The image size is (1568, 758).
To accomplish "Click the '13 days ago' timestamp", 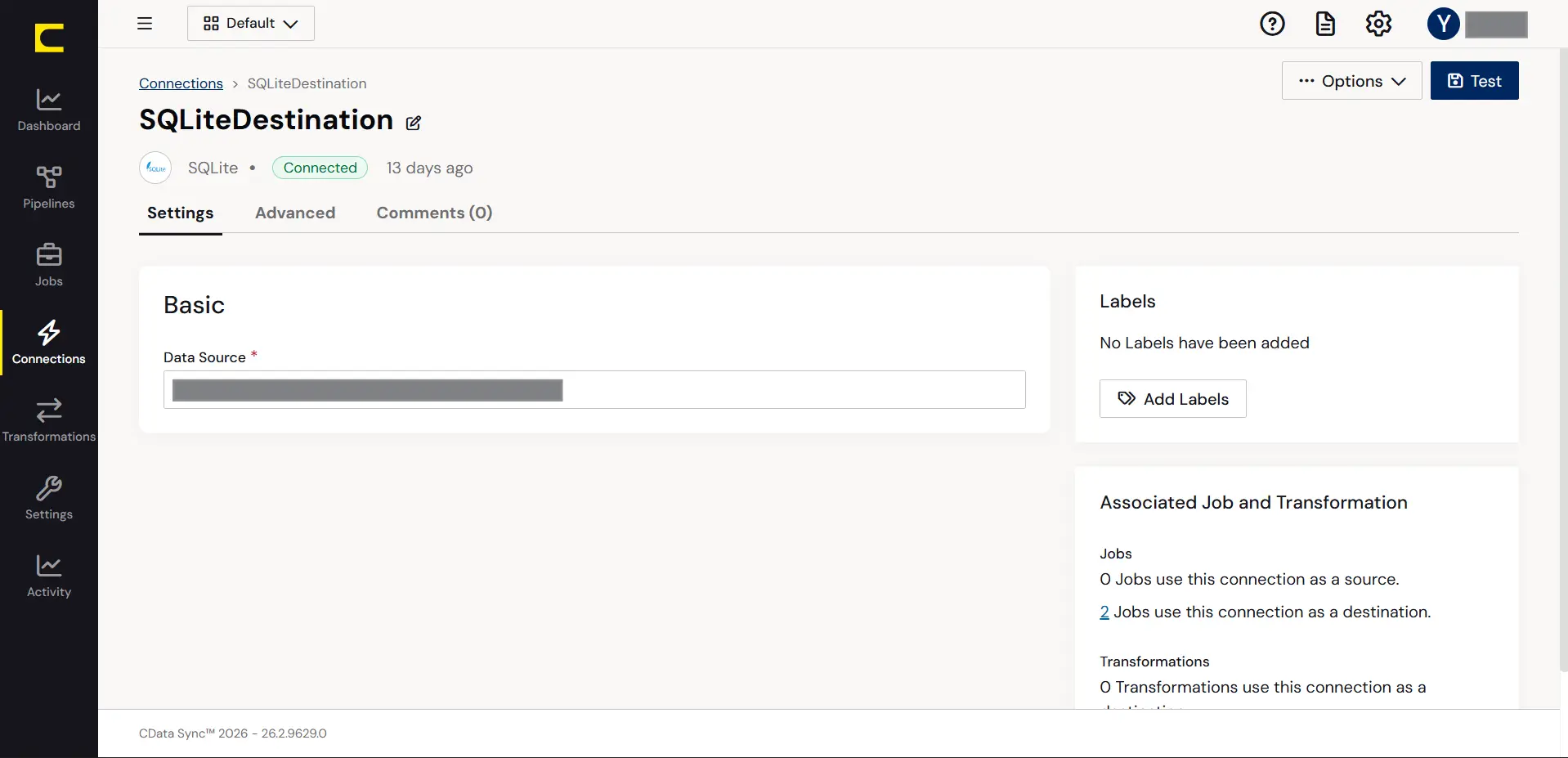I will (x=429, y=168).
